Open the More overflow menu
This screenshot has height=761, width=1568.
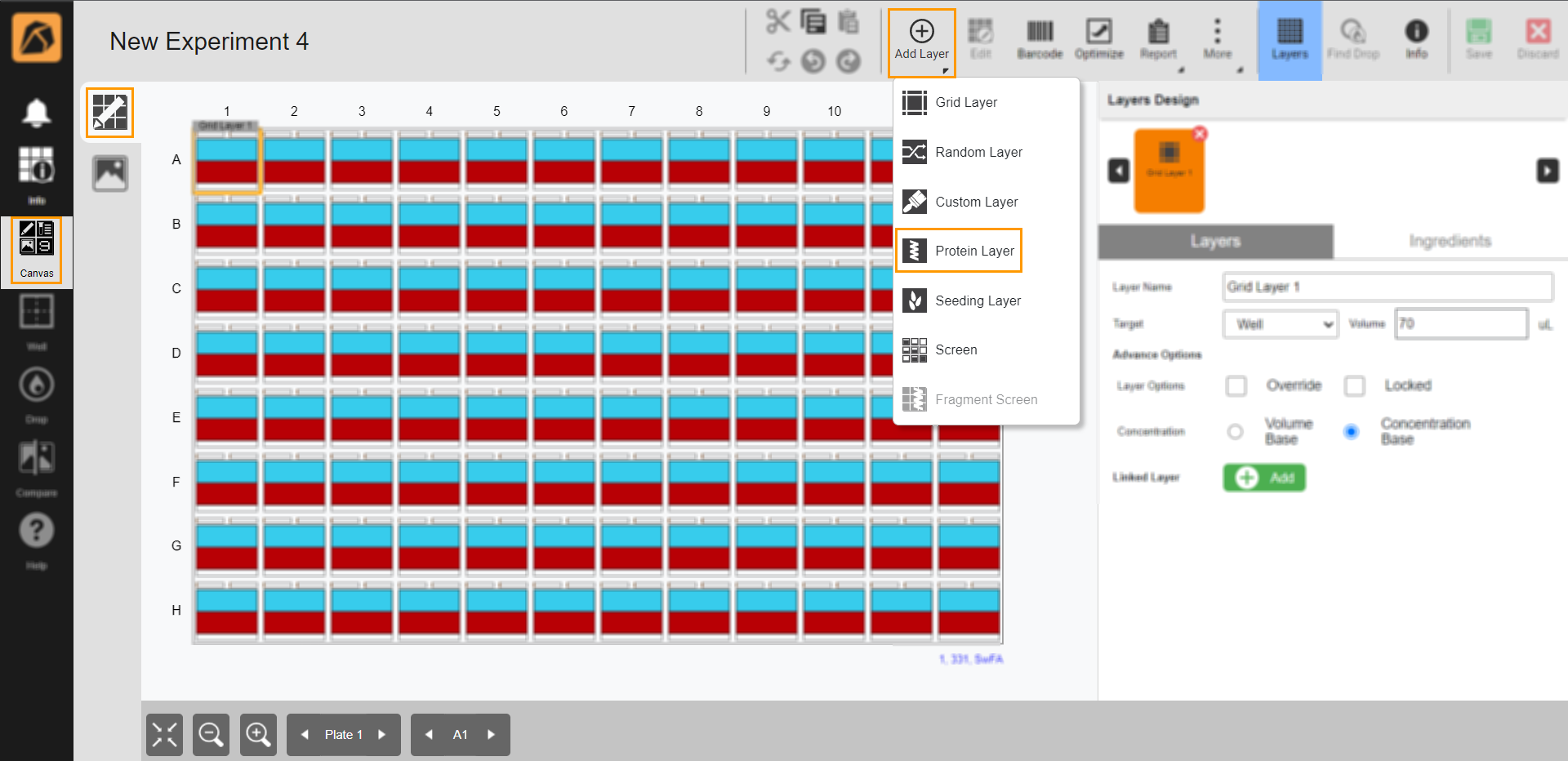click(x=1217, y=38)
